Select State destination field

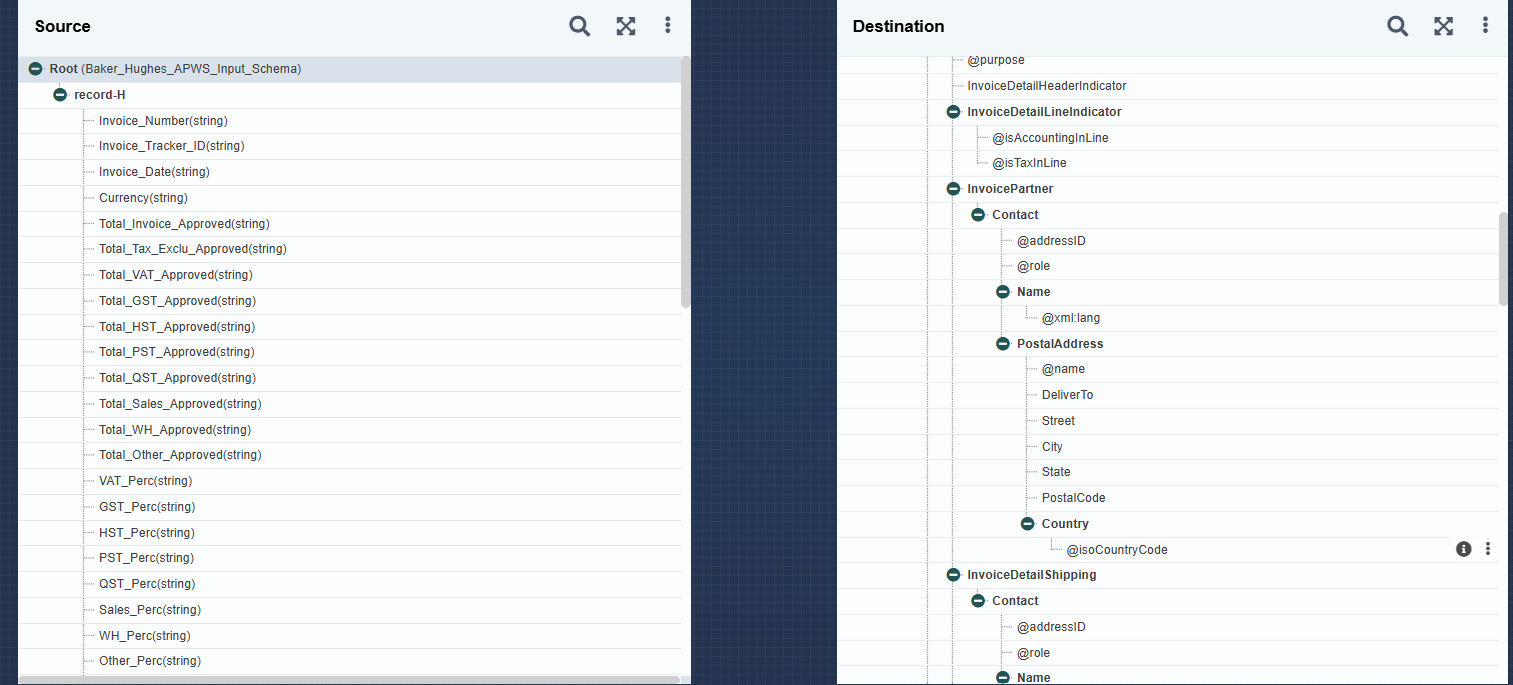[1056, 472]
